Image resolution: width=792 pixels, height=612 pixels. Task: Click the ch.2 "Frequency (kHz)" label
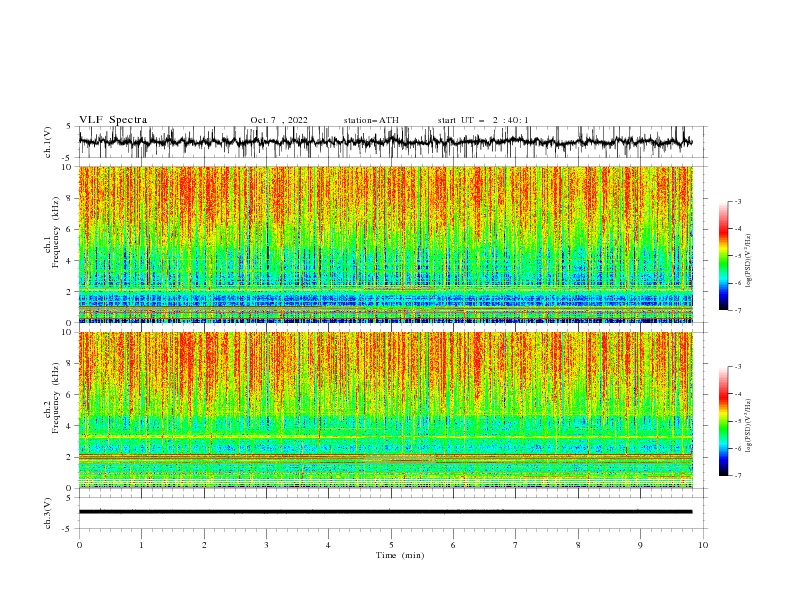tap(56, 398)
